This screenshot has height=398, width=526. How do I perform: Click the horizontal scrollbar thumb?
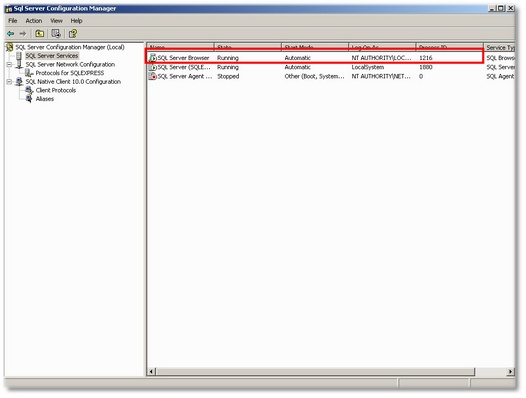coord(315,371)
